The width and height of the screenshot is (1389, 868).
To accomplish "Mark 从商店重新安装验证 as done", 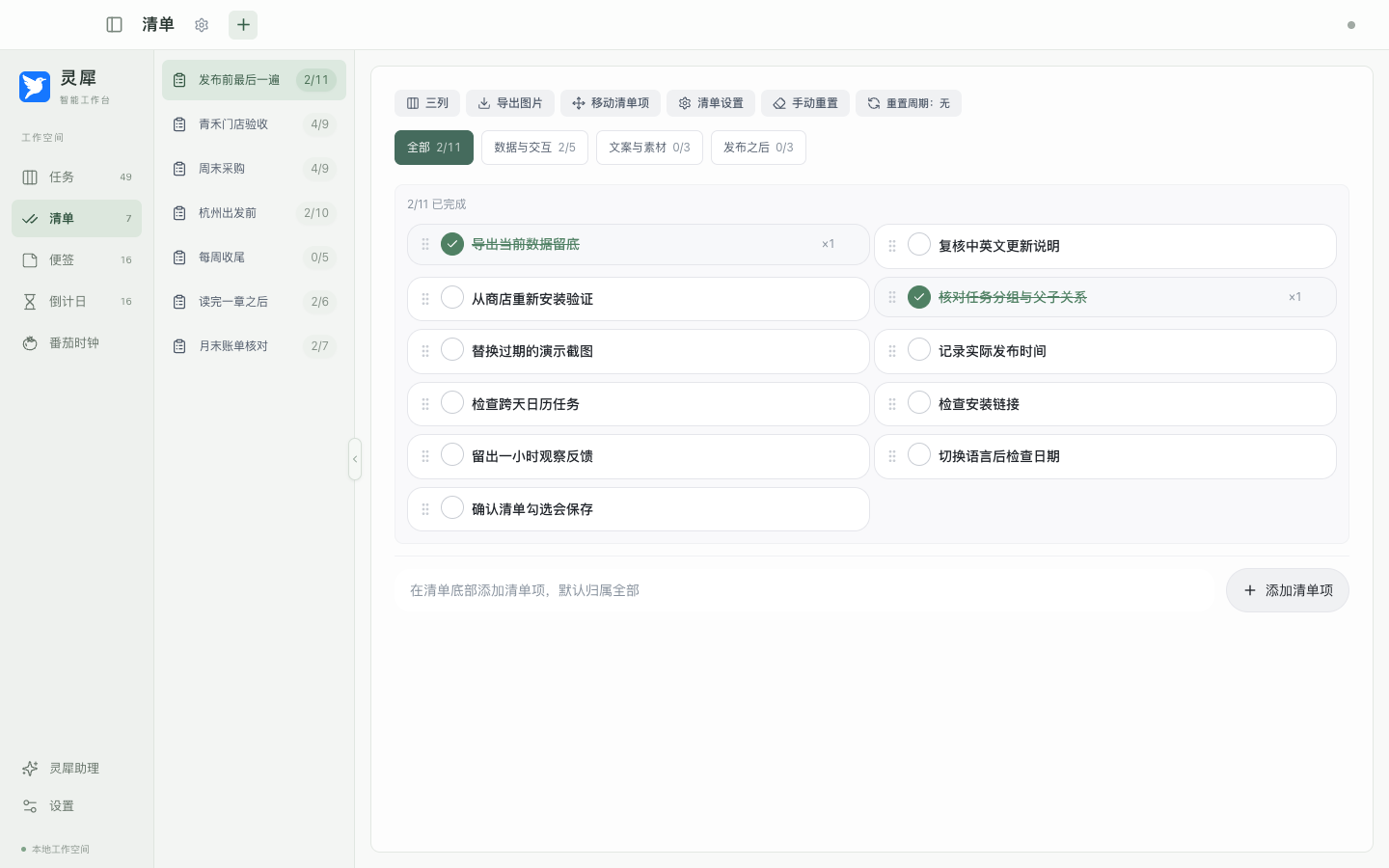I will click(x=452, y=297).
